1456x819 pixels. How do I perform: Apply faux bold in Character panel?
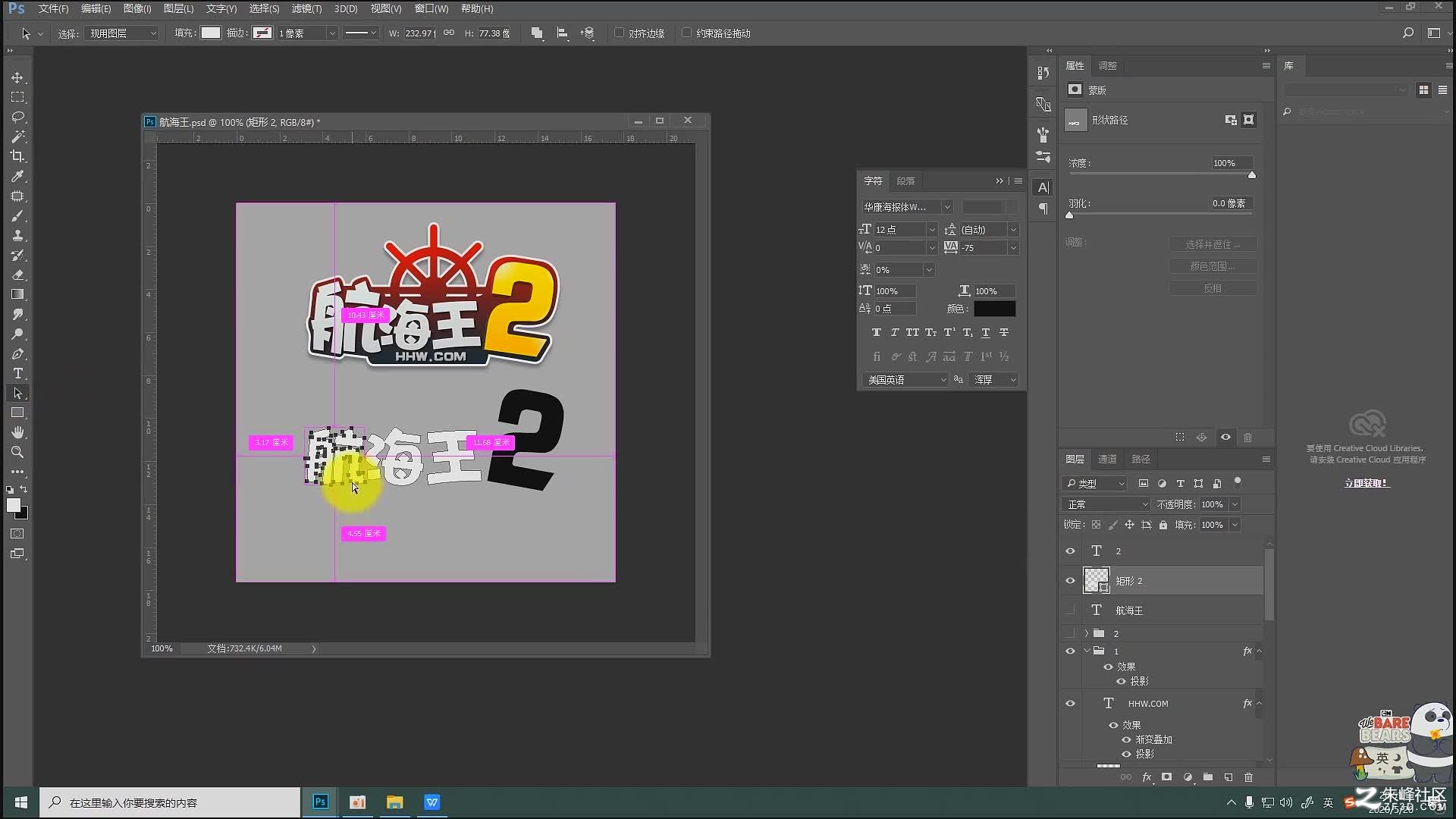tap(877, 333)
